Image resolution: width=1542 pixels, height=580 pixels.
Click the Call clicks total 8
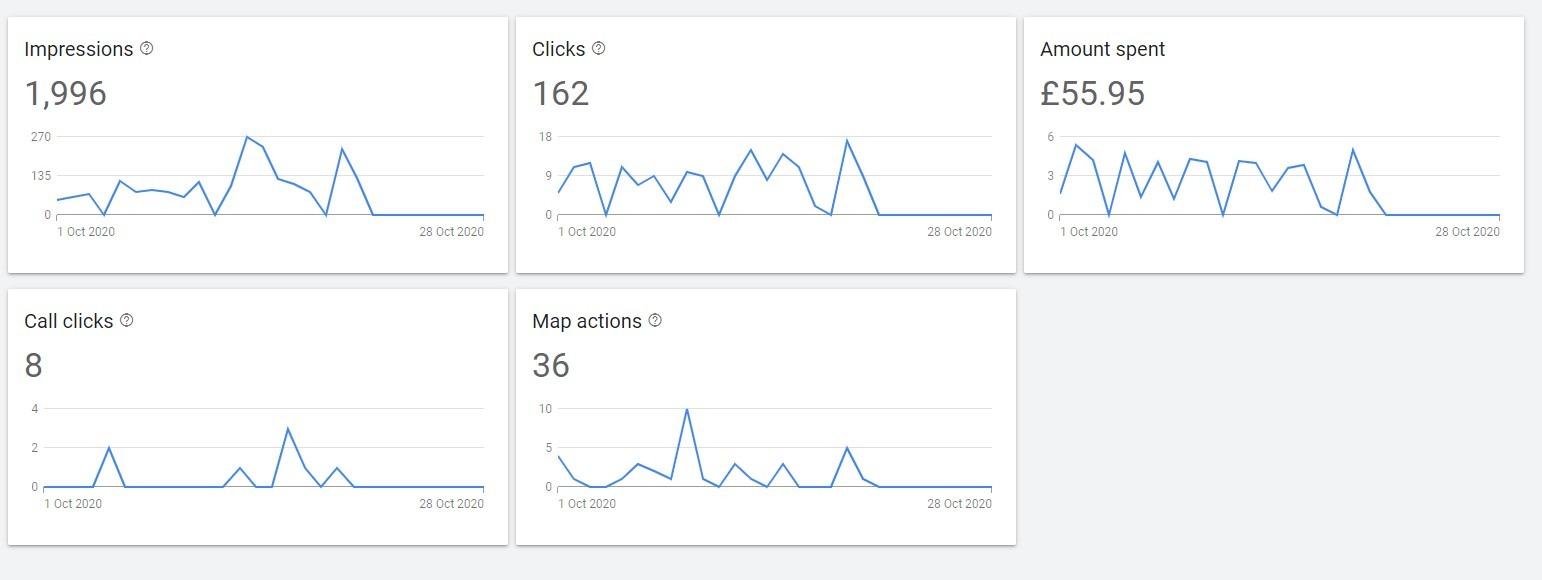coord(33,365)
